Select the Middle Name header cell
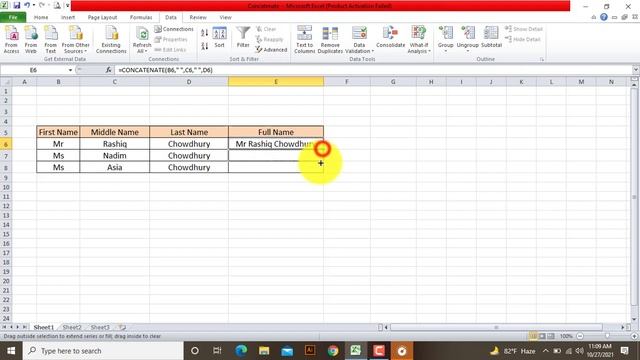Viewport: 640px width, 360px height. (115, 132)
